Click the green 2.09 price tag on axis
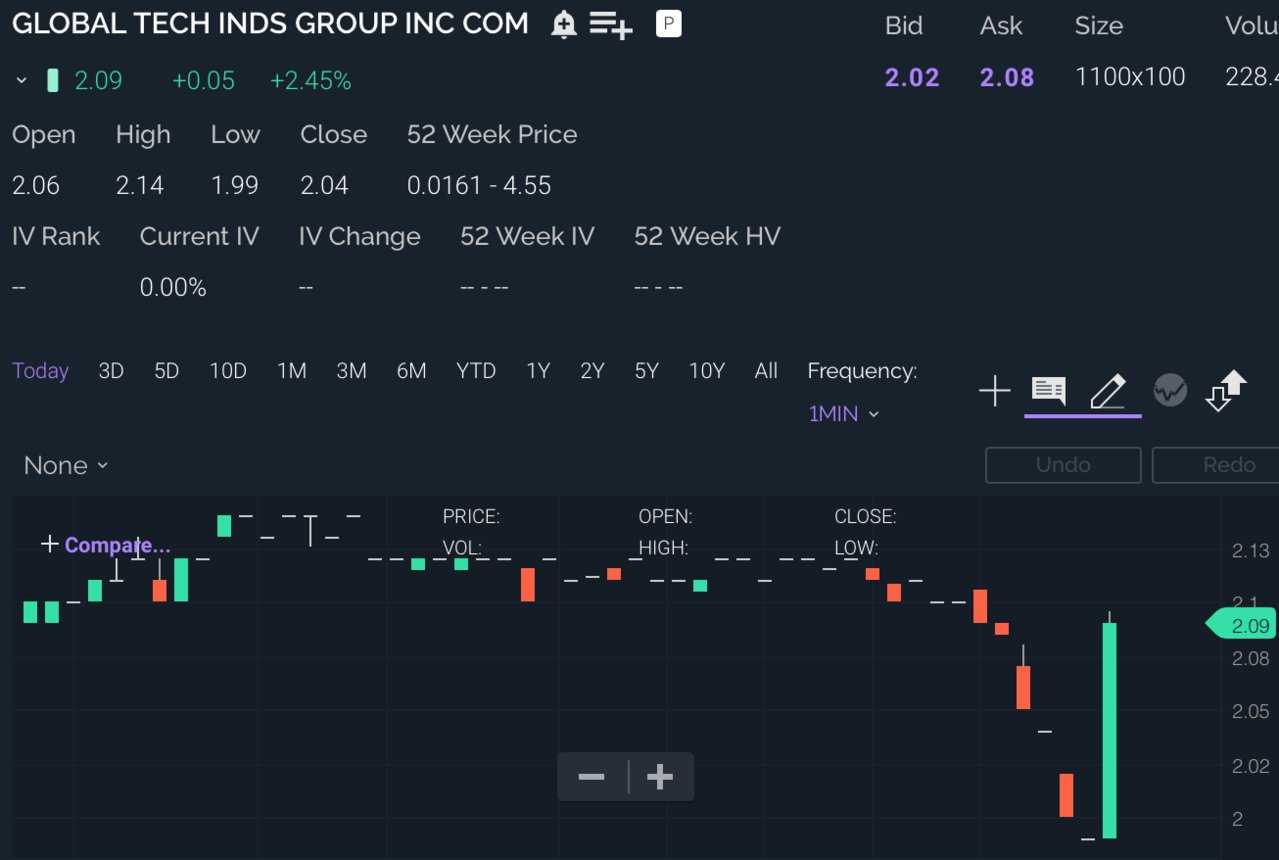The height and width of the screenshot is (860, 1279). (1241, 626)
